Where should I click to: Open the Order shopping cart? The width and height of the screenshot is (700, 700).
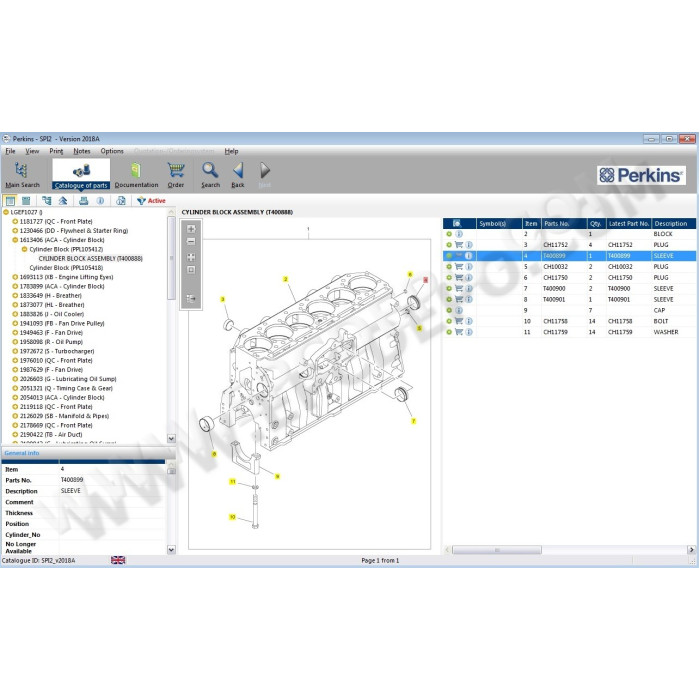(176, 175)
